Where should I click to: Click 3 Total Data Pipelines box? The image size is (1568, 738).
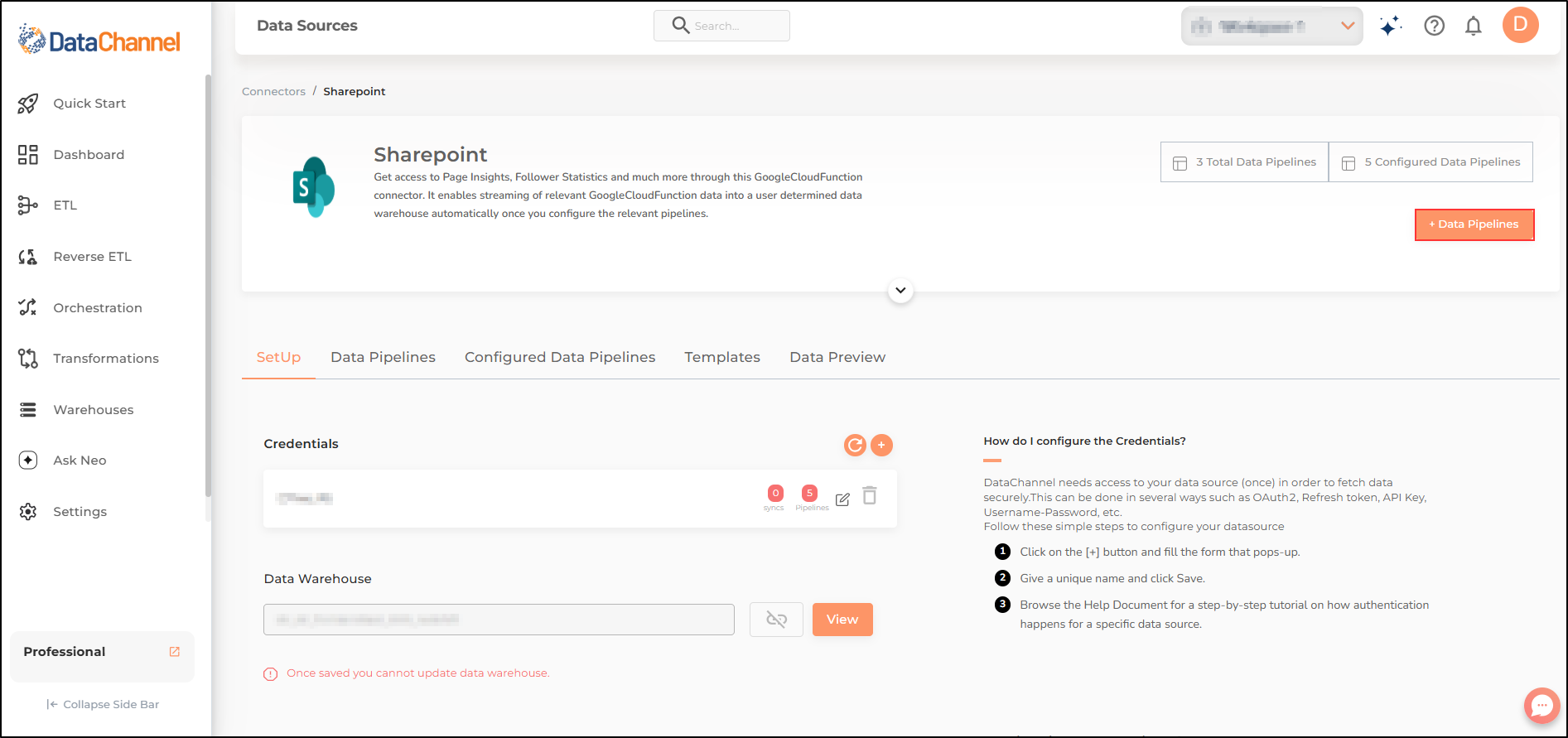(1244, 162)
